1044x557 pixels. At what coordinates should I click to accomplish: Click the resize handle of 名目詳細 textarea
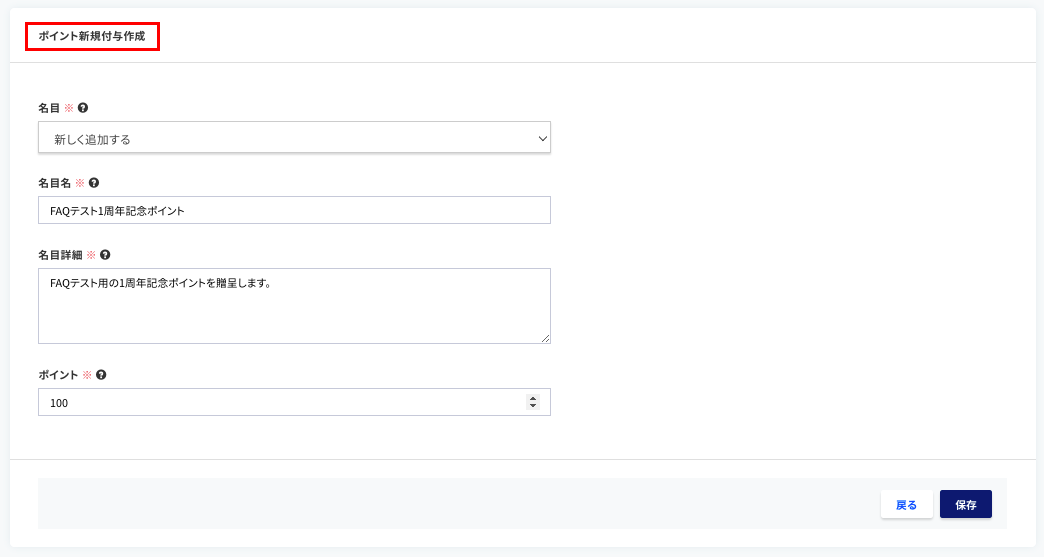coord(545,338)
